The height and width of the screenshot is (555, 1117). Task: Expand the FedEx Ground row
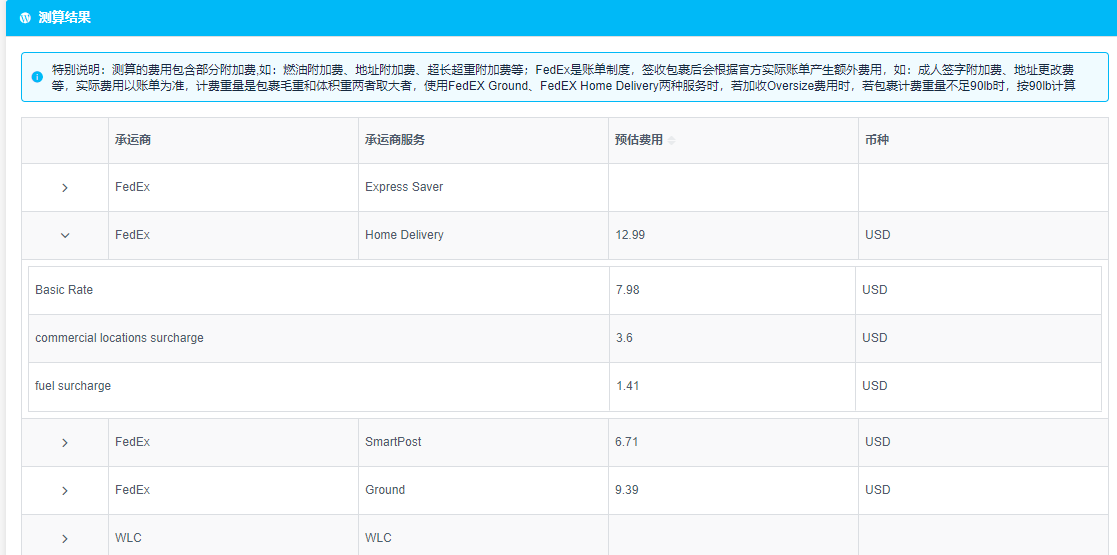tap(65, 490)
